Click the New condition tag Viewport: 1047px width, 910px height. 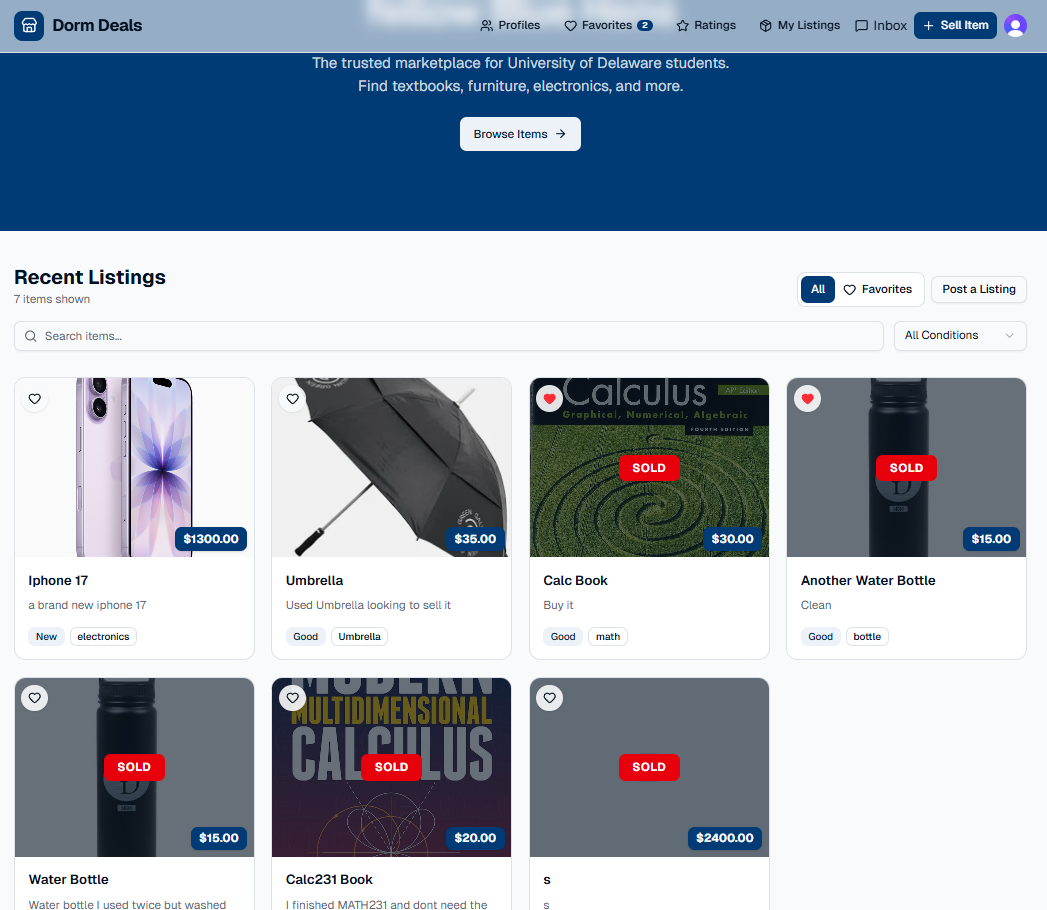47,636
